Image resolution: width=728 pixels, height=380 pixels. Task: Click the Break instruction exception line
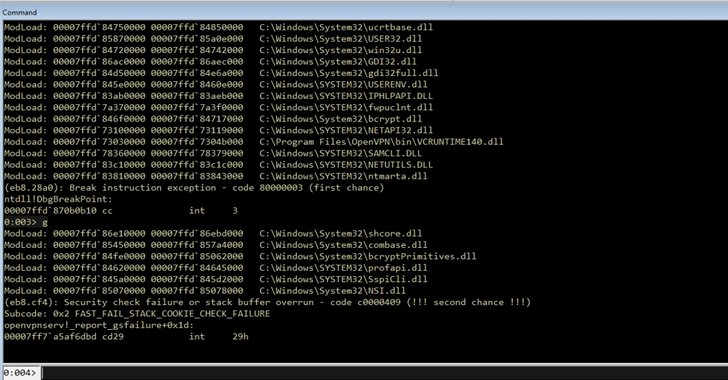(194, 188)
